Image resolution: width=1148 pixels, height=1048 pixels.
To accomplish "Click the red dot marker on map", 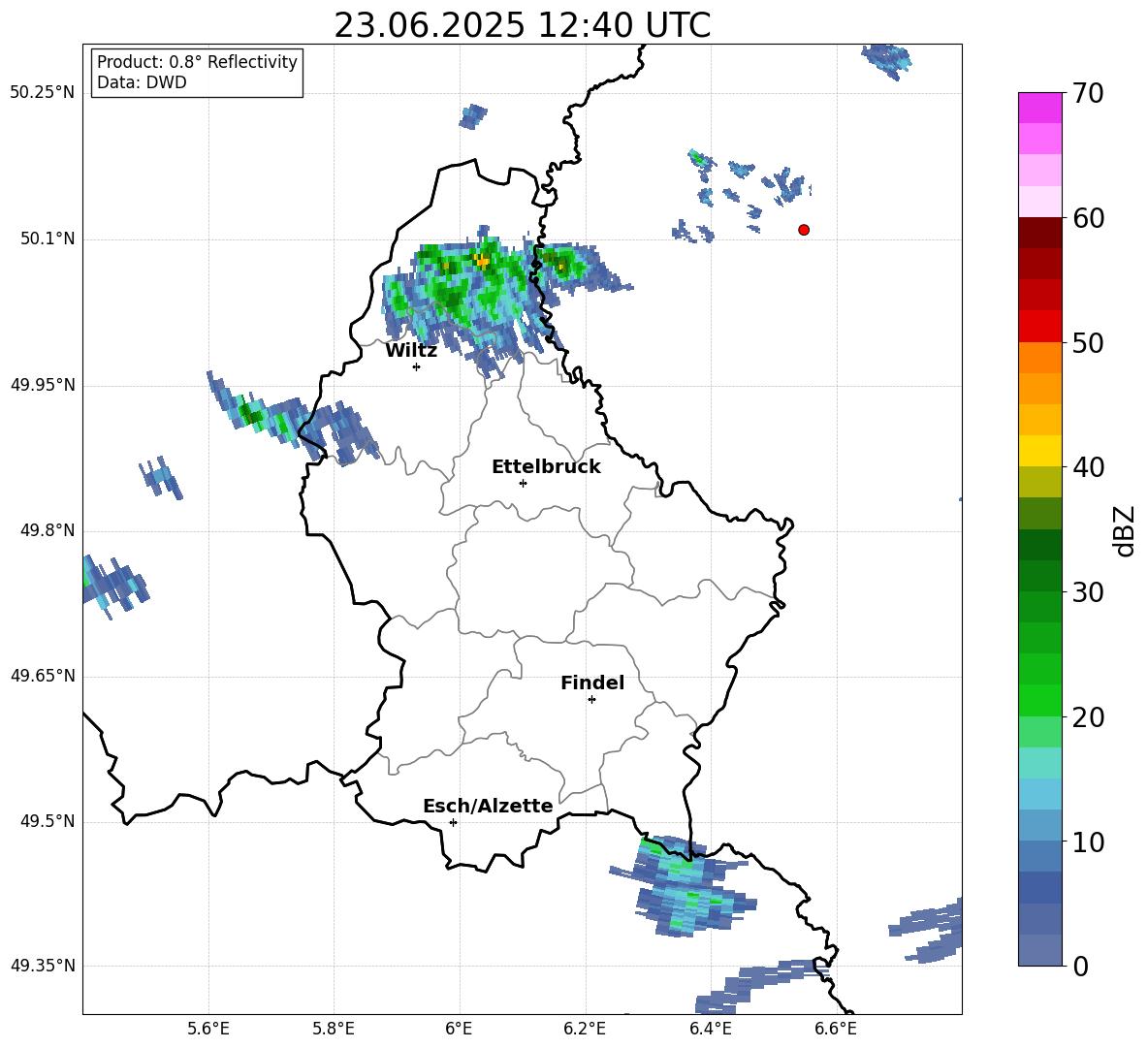I will 804,230.
